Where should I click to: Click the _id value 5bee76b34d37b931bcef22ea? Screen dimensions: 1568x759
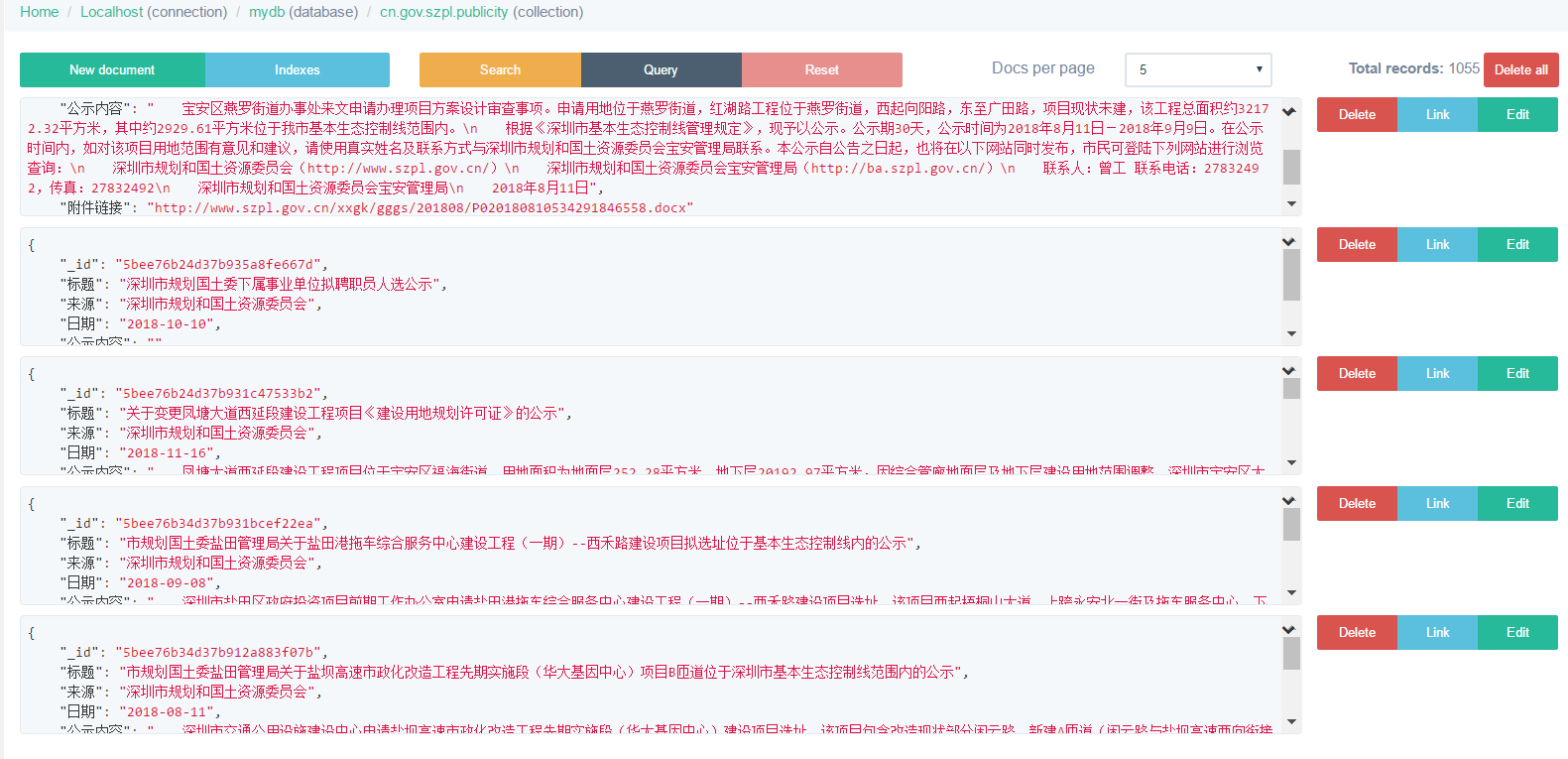(217, 523)
